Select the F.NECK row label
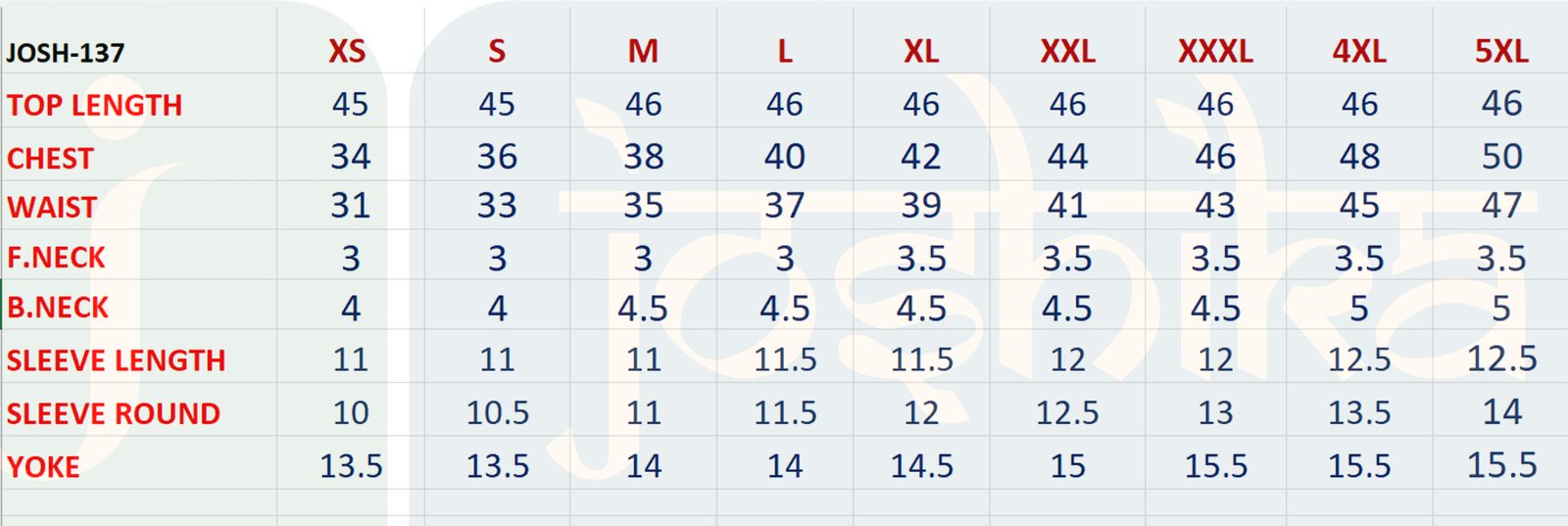1568x526 pixels. [56, 258]
